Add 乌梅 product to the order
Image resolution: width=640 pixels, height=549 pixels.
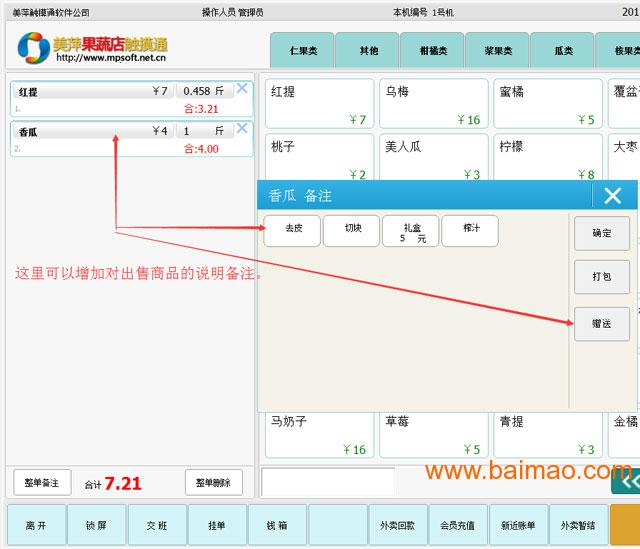(433, 104)
